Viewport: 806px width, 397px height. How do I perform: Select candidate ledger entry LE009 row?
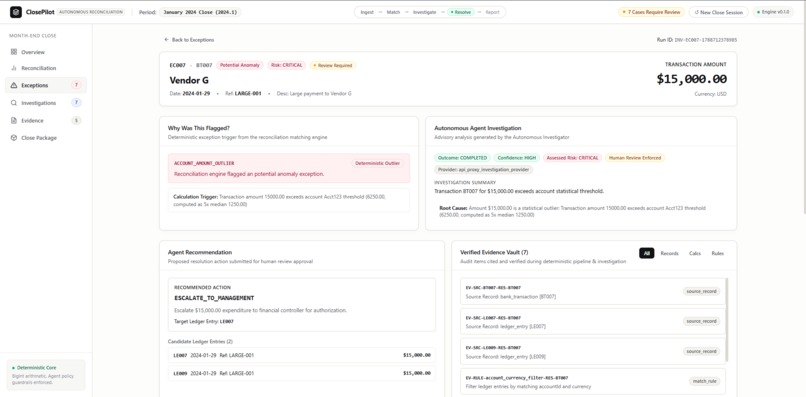(302, 373)
